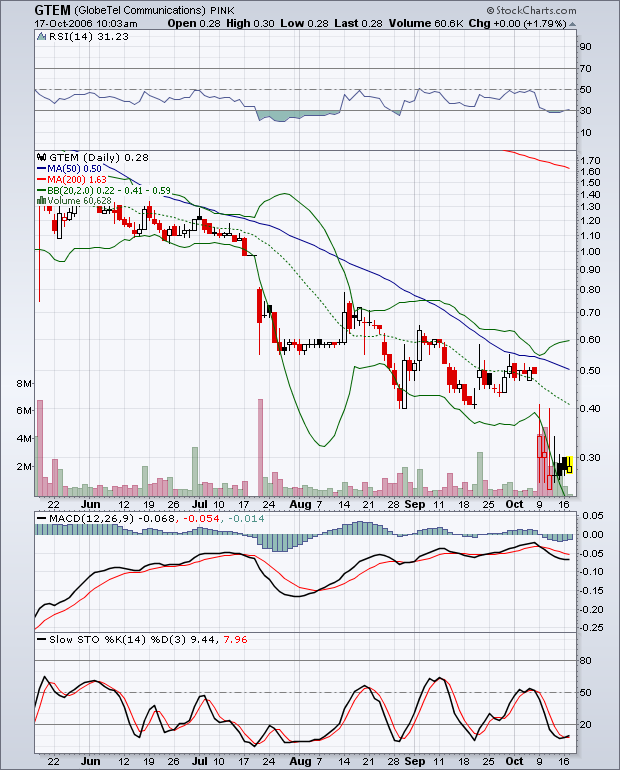This screenshot has height=770, width=620.
Task: Click the Oct label on the bottom date axis
Action: coord(514,761)
